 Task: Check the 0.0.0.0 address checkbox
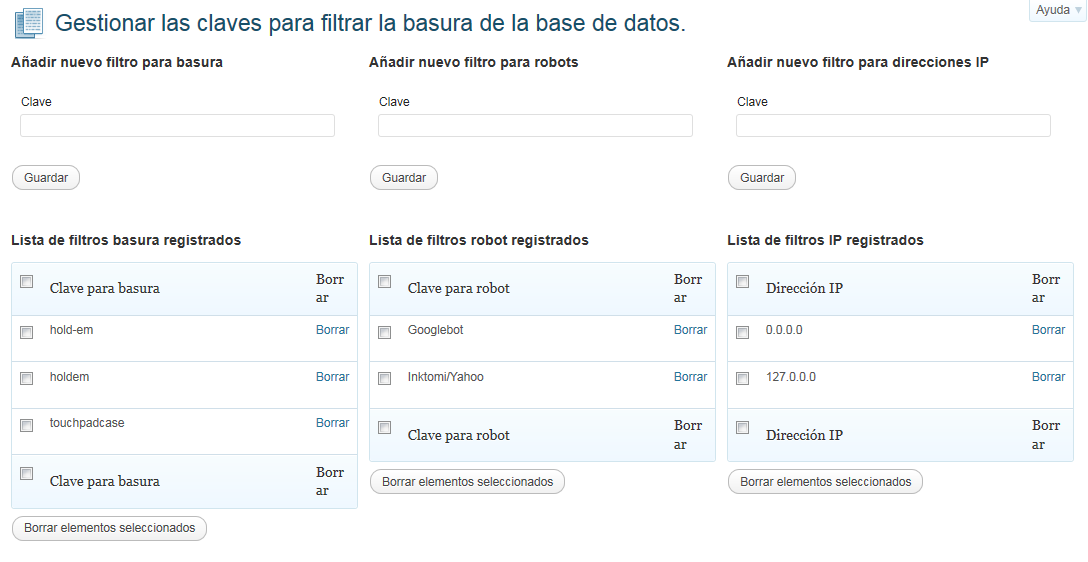[742, 332]
